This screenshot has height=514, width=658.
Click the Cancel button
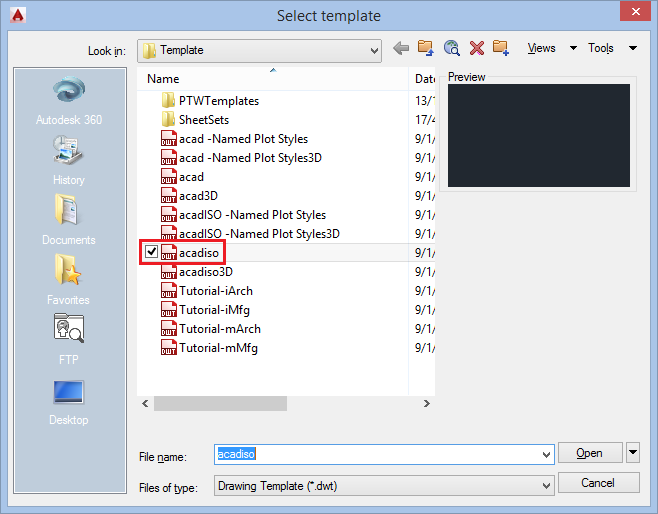point(598,483)
